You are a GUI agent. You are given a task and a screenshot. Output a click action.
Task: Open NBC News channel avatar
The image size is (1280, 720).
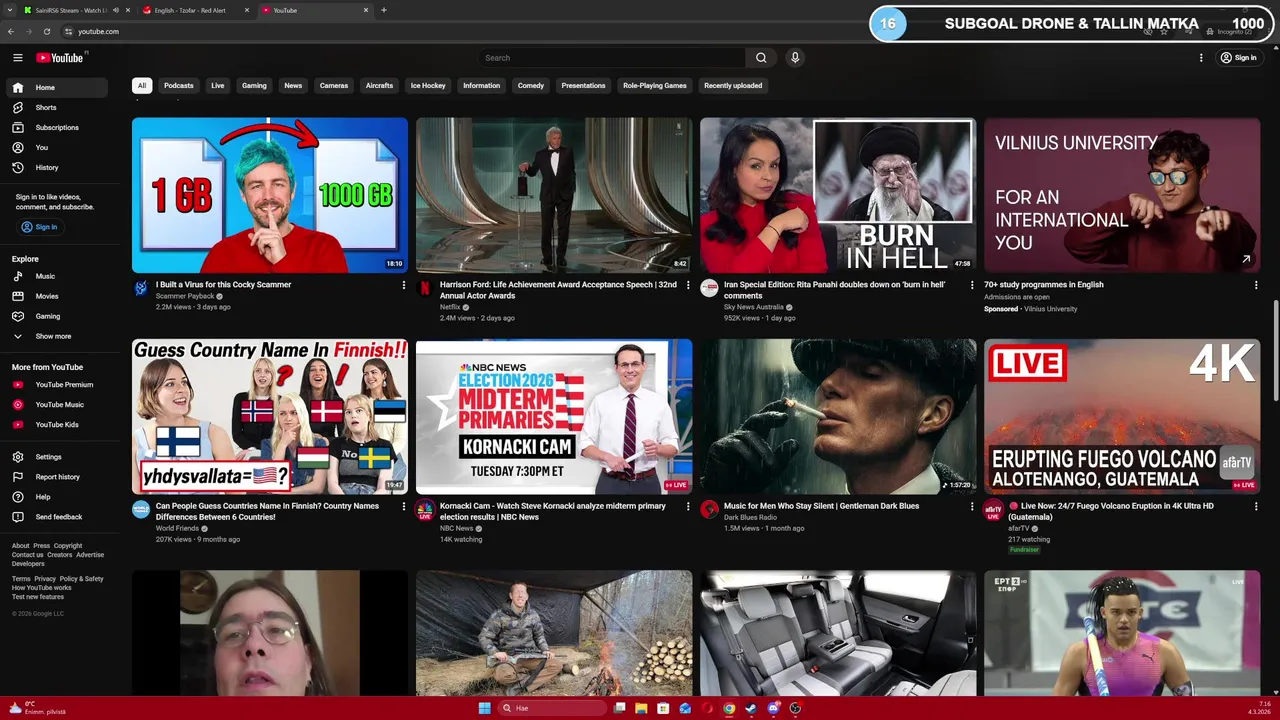pyautogui.click(x=425, y=509)
